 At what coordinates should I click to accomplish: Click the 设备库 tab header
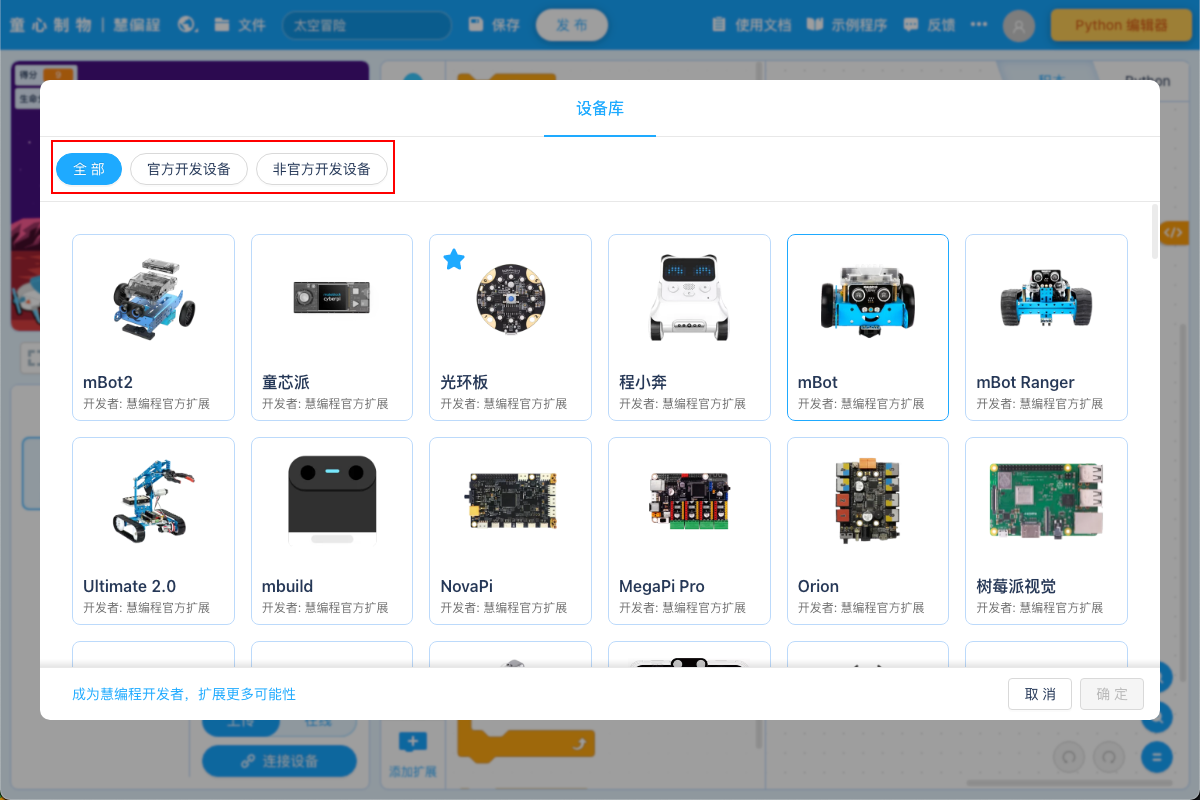click(600, 108)
